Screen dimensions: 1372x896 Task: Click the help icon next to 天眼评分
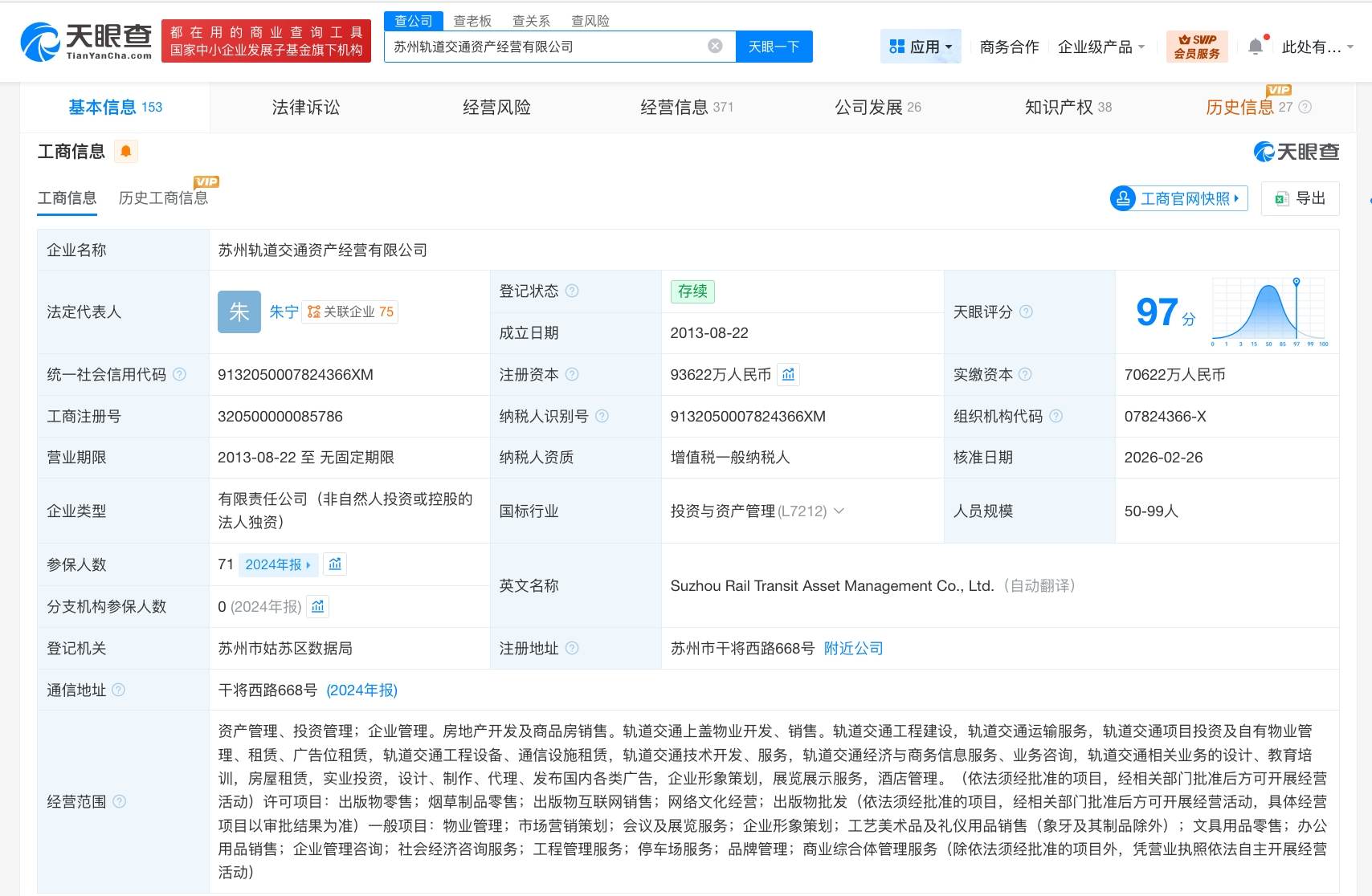[x=1026, y=312]
